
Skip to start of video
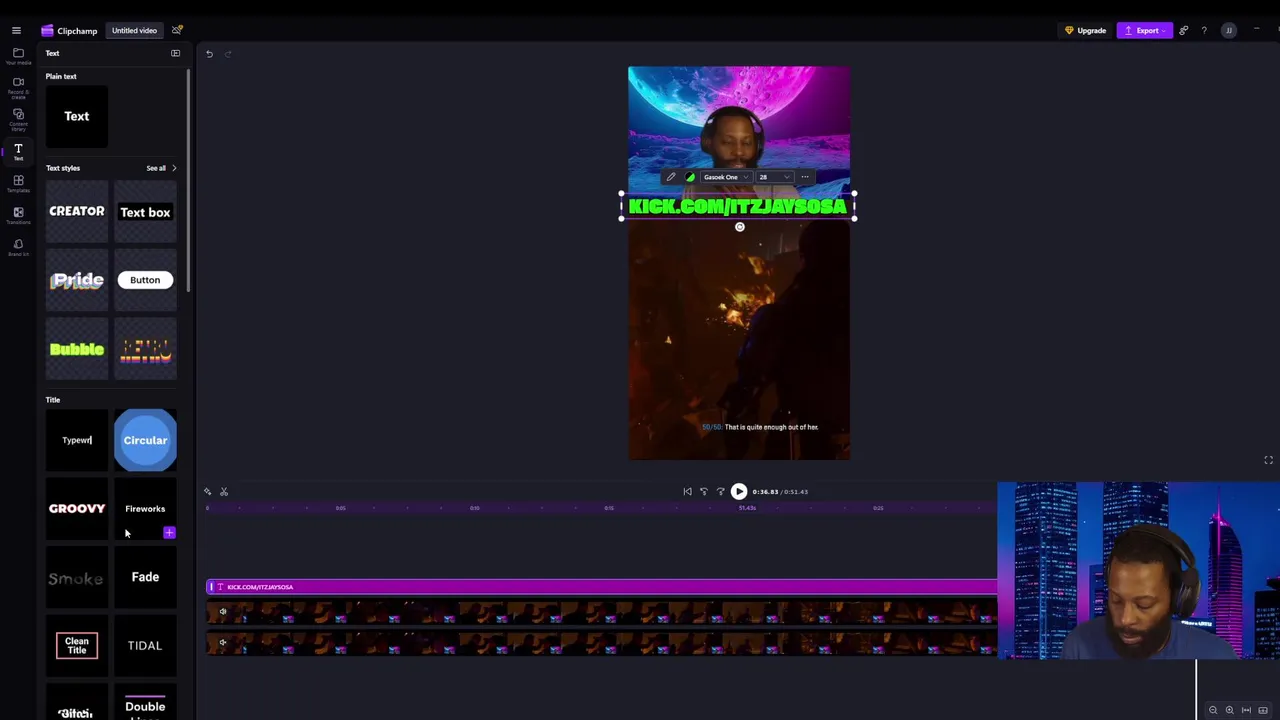(687, 492)
